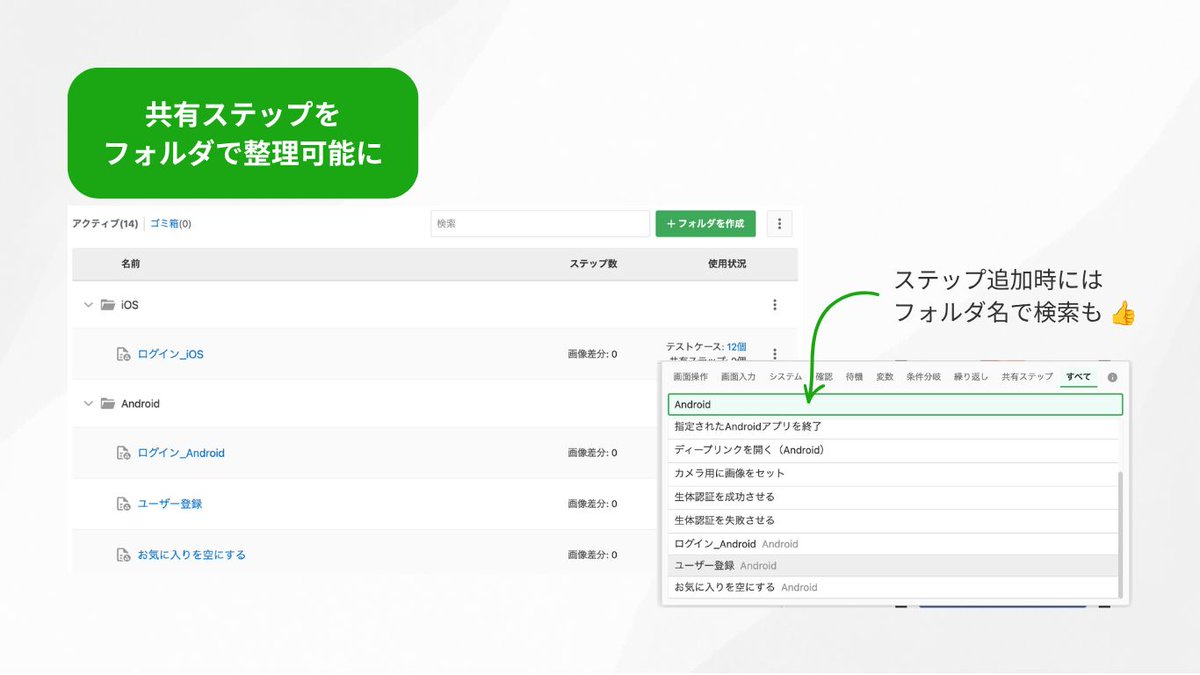Open the ログイン_iOS shared step link
This screenshot has width=1200, height=675.
tap(170, 354)
